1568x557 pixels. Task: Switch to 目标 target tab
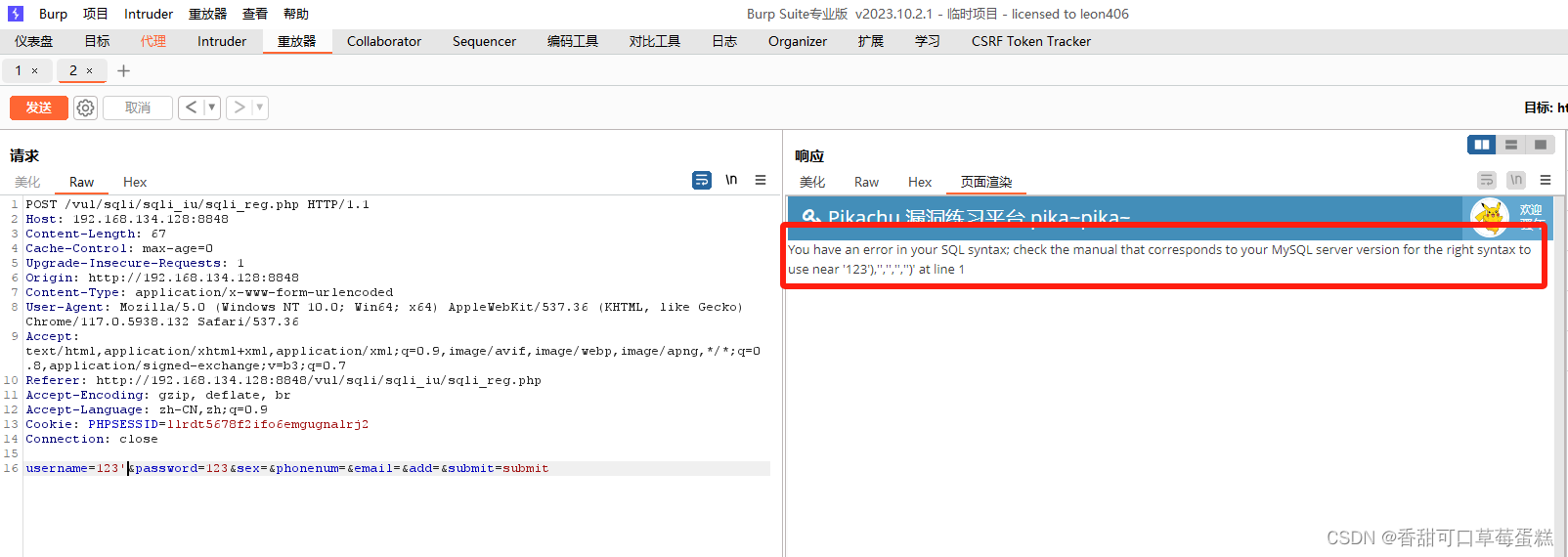coord(97,41)
